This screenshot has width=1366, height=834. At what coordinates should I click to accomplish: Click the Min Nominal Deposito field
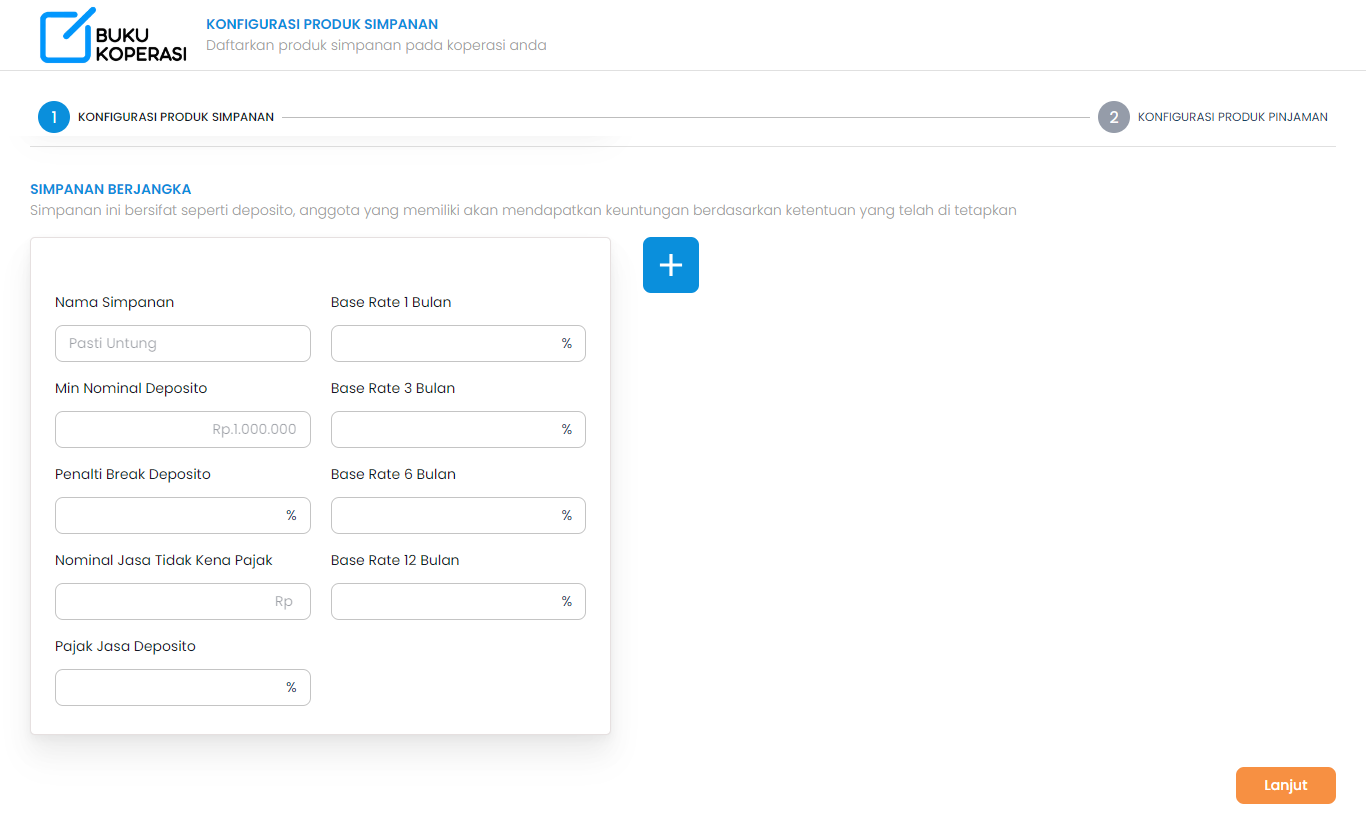[x=182, y=429]
